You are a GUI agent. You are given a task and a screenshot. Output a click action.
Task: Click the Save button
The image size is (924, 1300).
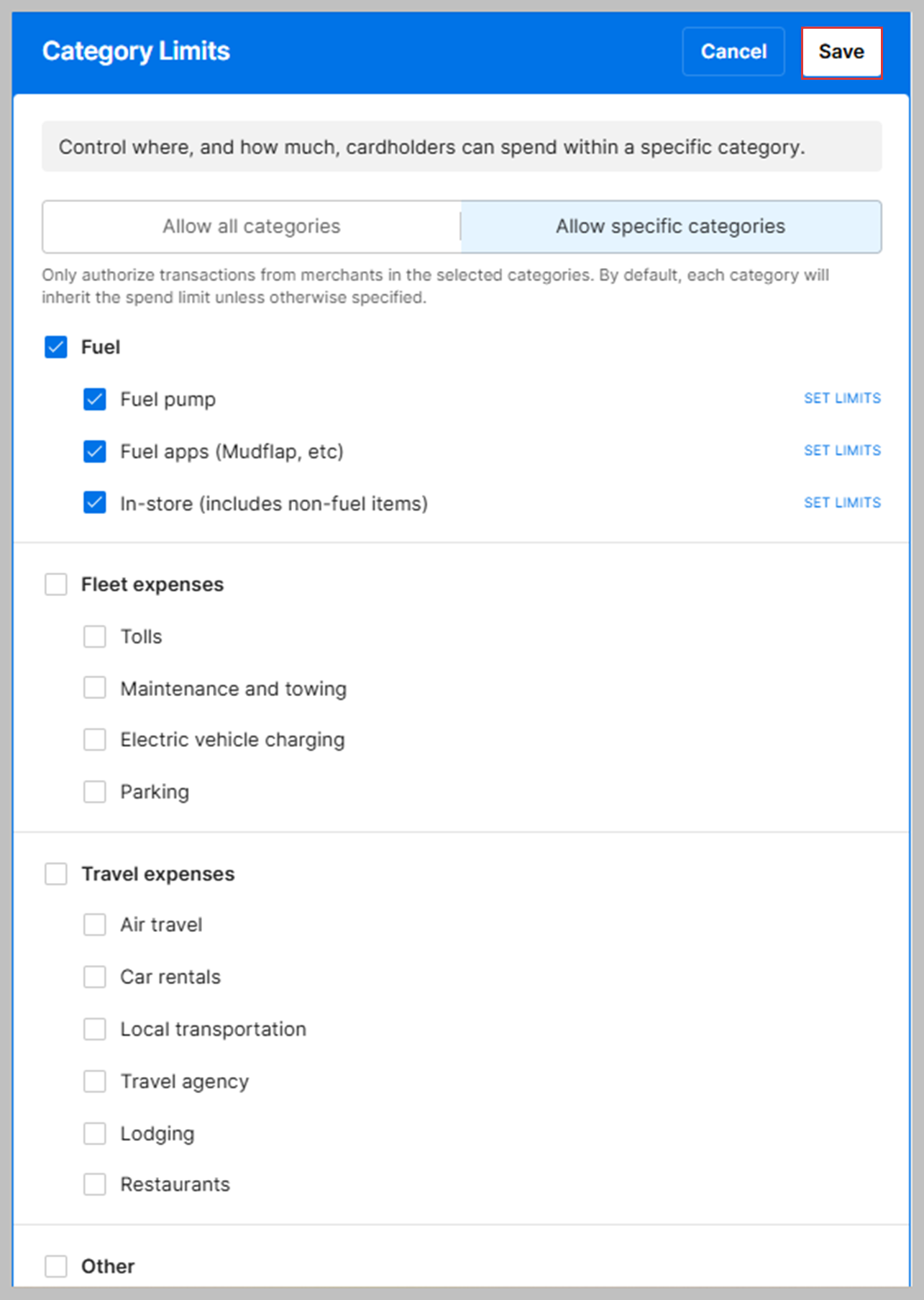point(841,52)
